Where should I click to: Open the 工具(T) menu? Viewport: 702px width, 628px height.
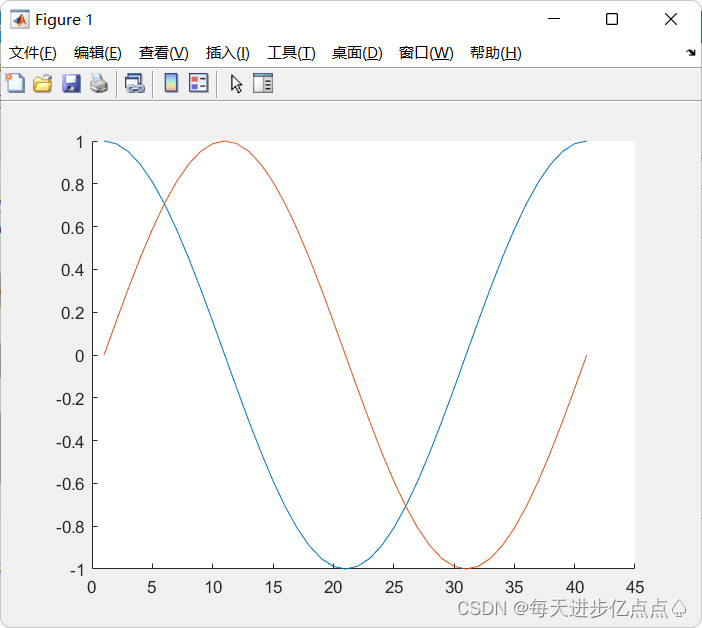[x=291, y=53]
